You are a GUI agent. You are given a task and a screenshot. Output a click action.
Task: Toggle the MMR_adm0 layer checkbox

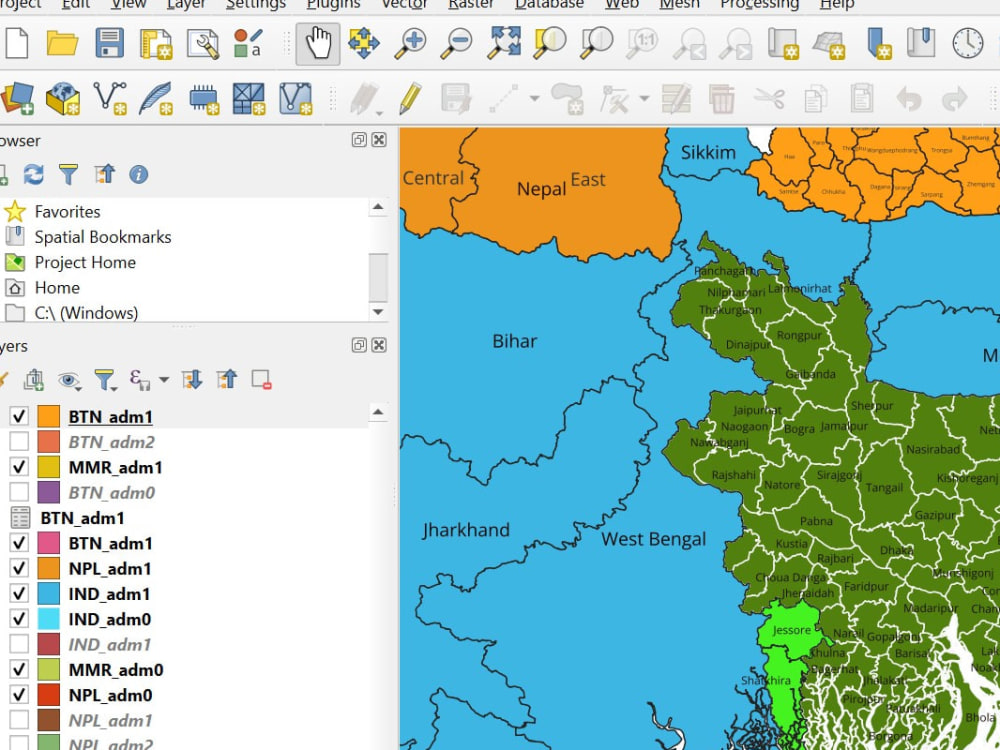19,670
